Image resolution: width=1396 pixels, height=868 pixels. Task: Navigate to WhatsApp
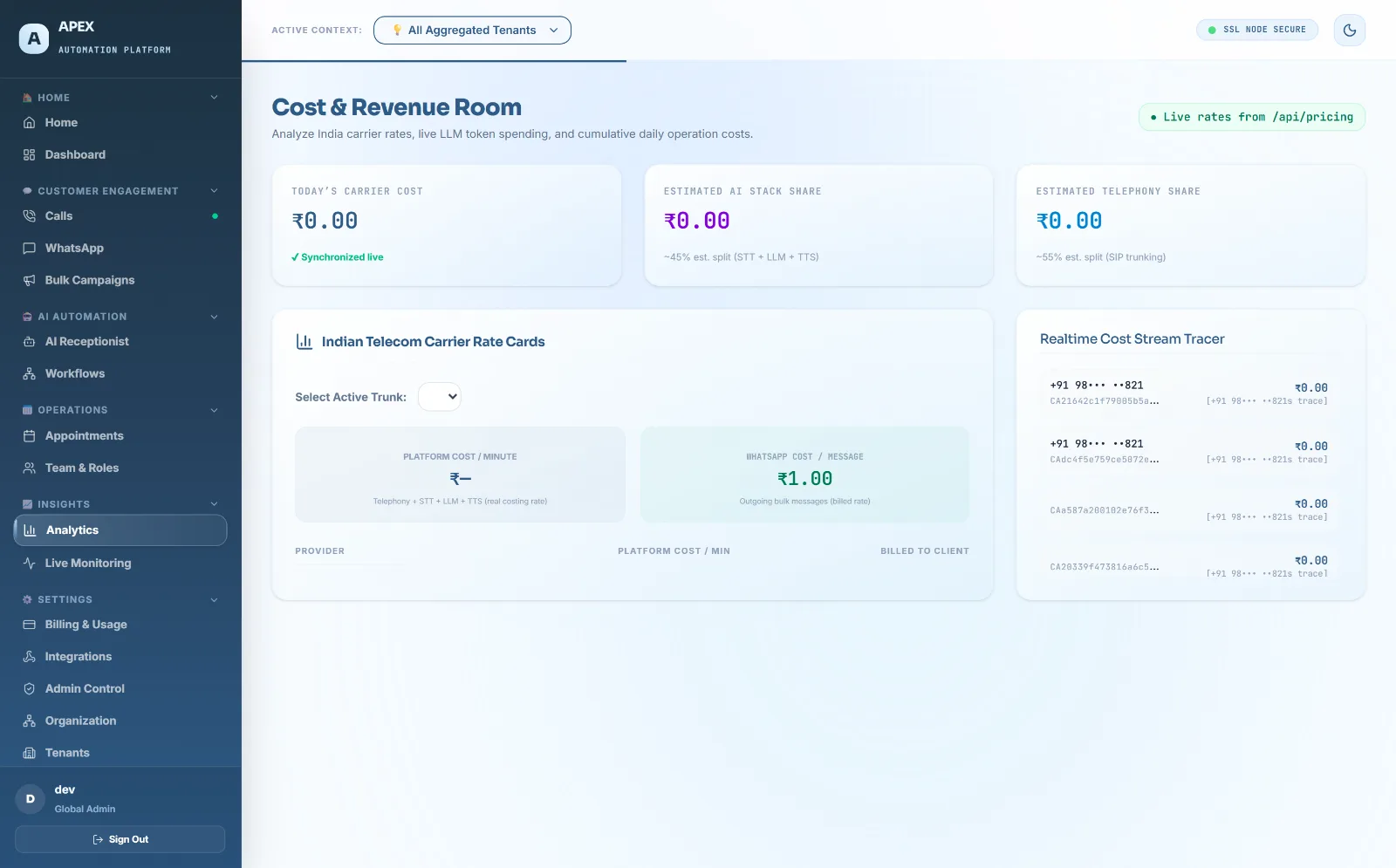point(120,249)
